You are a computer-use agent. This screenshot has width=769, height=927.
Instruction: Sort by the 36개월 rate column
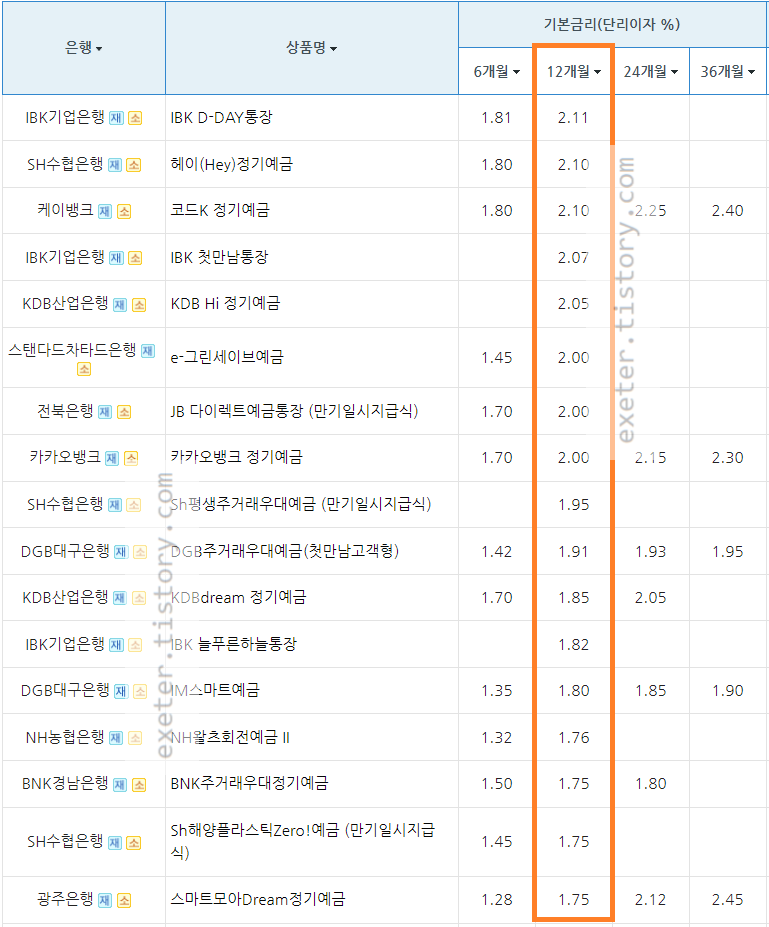[728, 72]
